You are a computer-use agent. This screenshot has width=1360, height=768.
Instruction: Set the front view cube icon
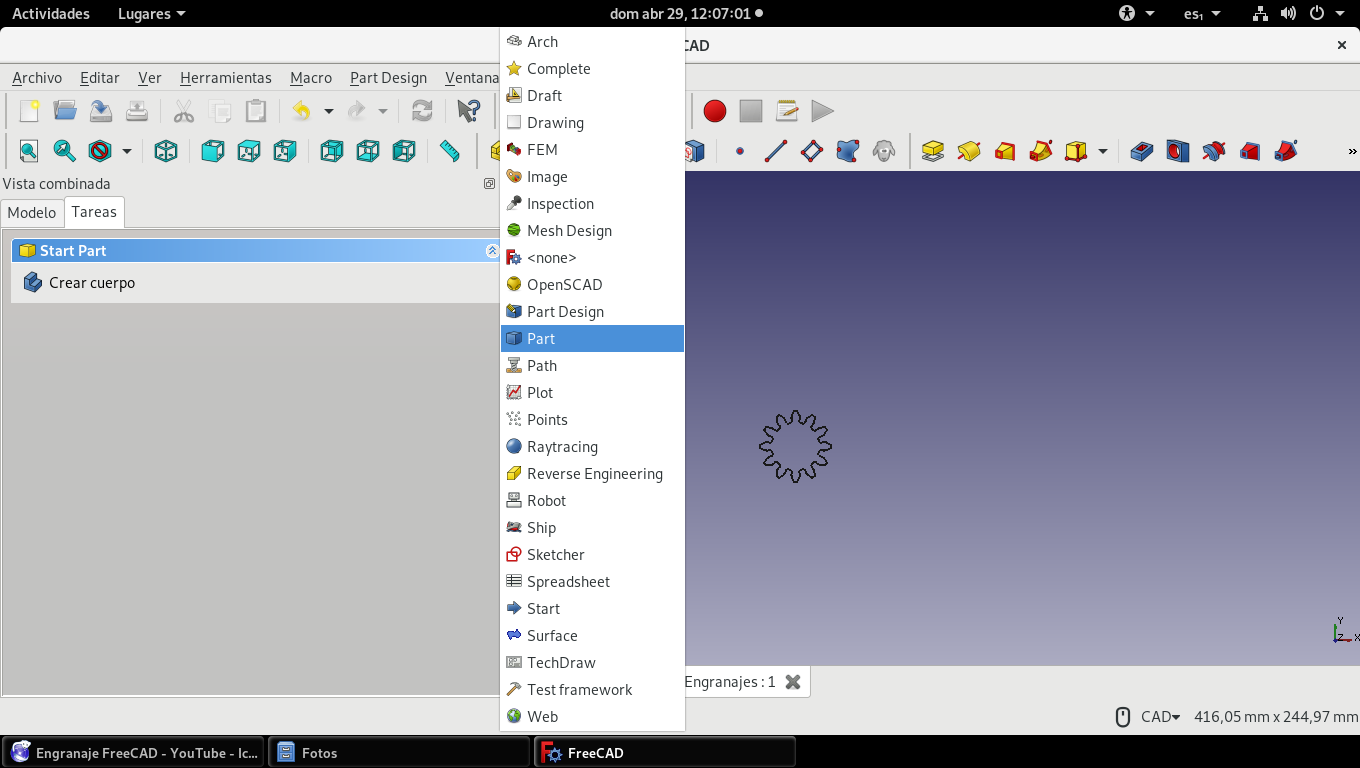tap(213, 151)
